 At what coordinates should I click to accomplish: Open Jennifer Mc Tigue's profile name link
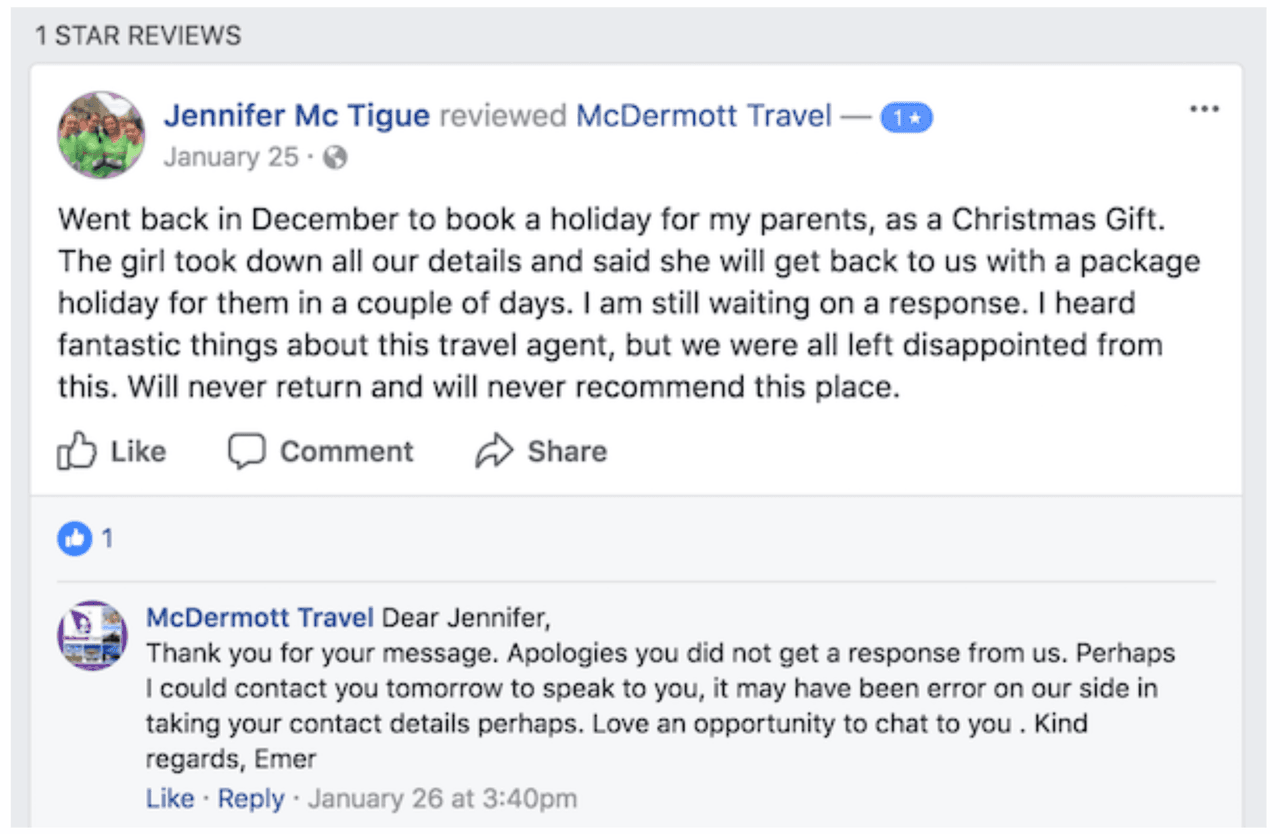(297, 116)
